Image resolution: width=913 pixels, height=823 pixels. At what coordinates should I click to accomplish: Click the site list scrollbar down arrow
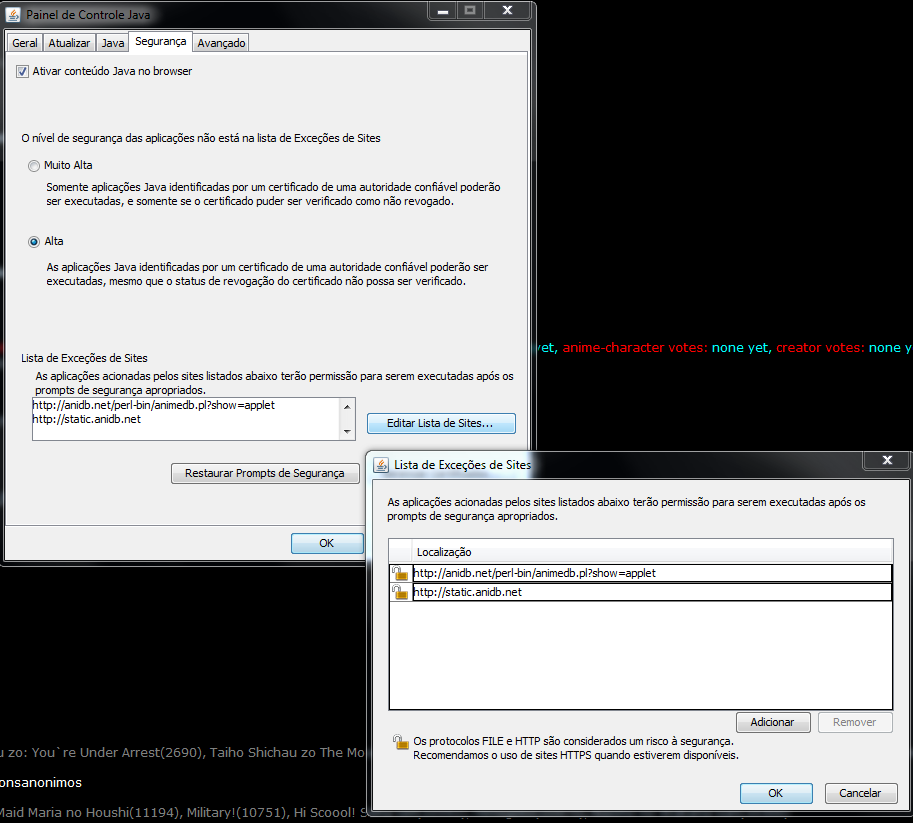click(347, 432)
